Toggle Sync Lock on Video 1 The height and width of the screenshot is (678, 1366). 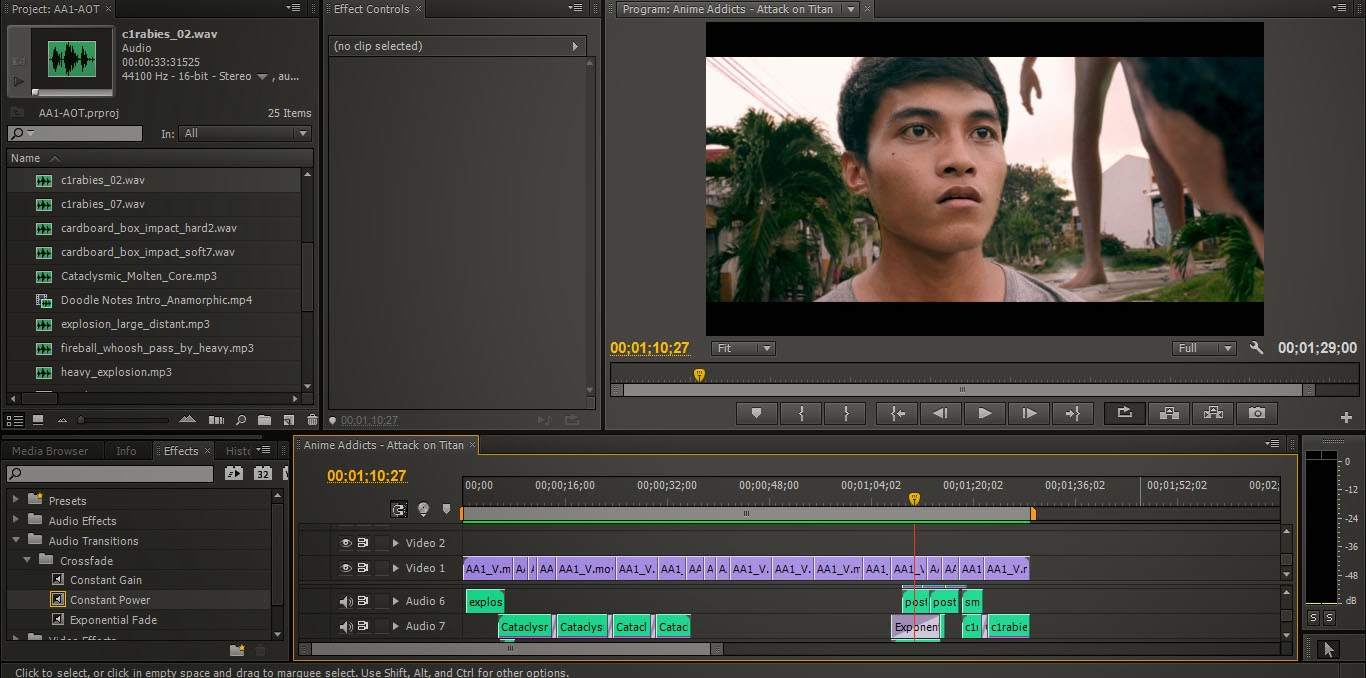pos(363,568)
